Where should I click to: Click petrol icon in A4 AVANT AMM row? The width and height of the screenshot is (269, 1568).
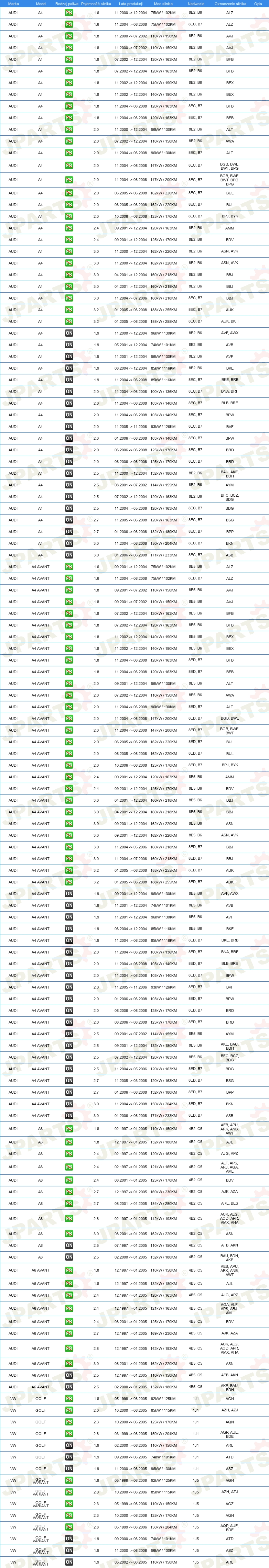coord(69,777)
